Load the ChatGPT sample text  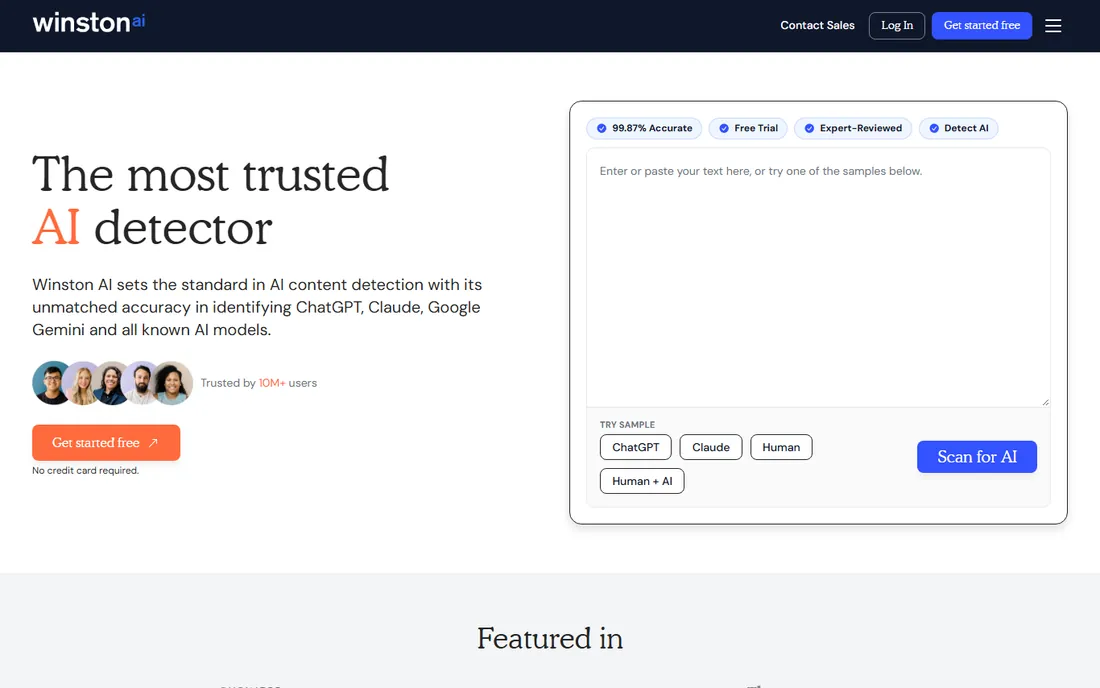[636, 447]
